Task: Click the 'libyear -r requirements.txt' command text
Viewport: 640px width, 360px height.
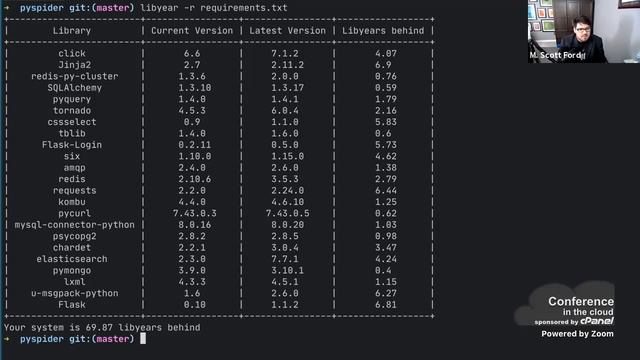Action: pyautogui.click(x=214, y=8)
